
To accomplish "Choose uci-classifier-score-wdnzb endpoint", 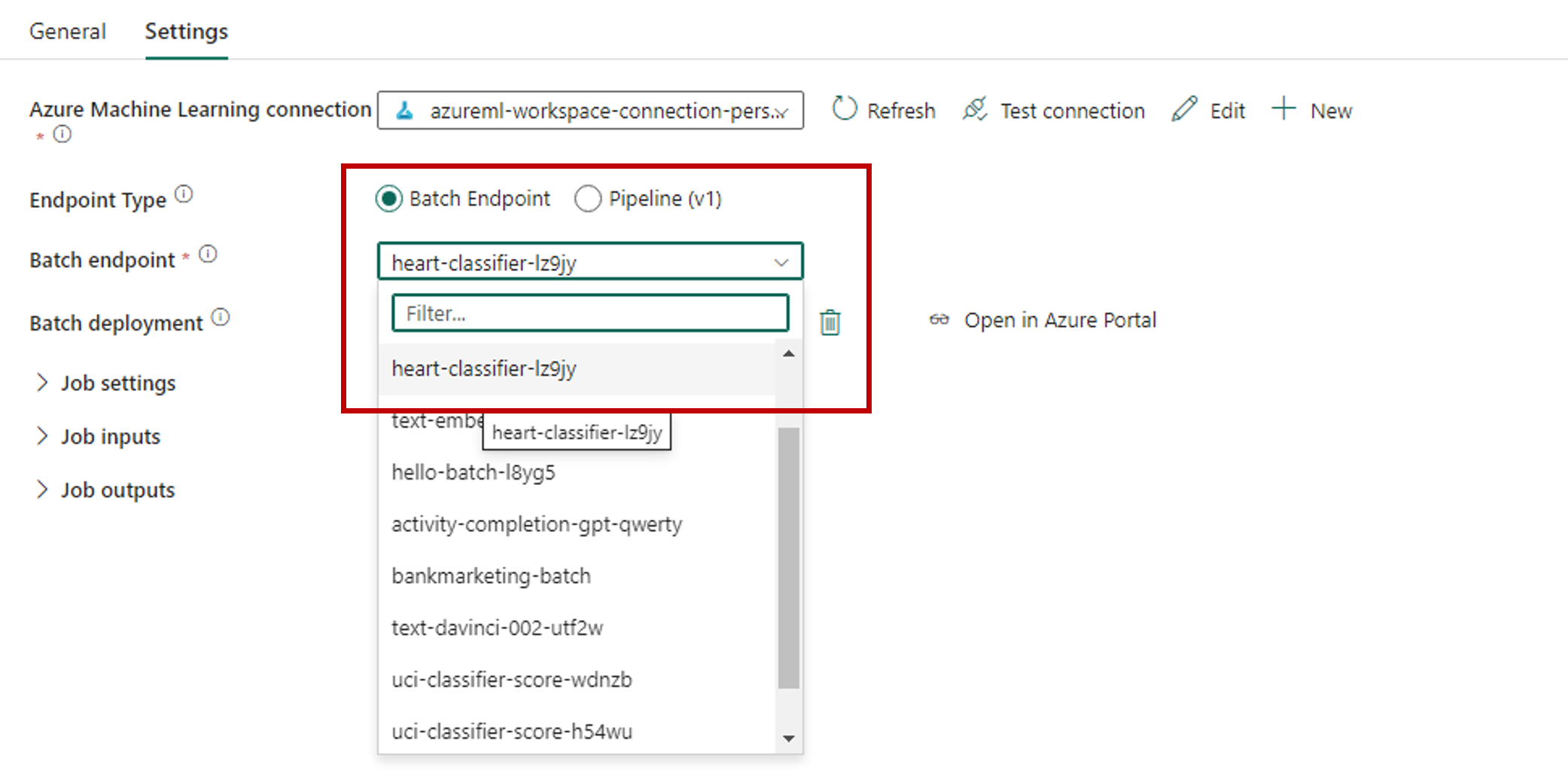I will [577, 680].
